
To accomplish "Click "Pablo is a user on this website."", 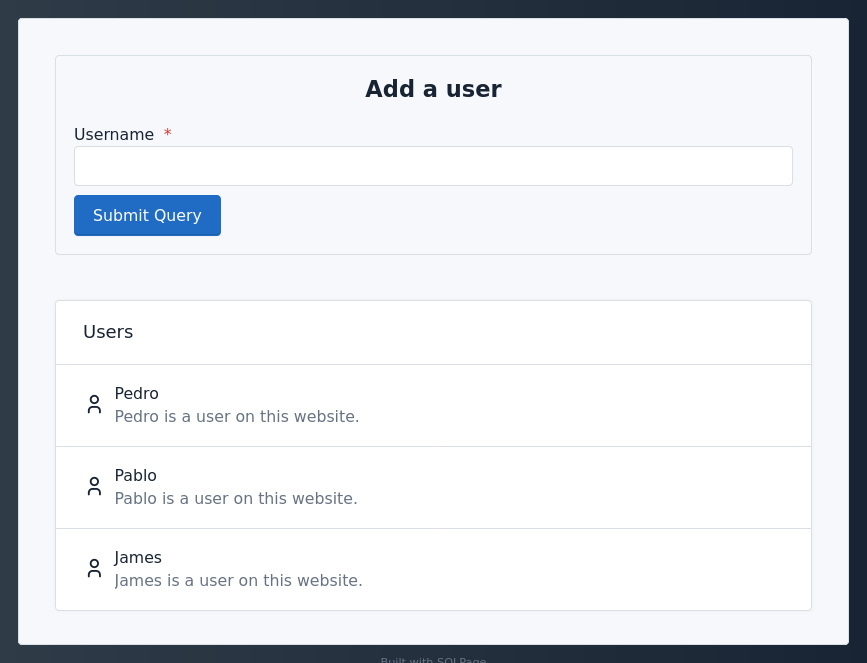I will tap(235, 498).
